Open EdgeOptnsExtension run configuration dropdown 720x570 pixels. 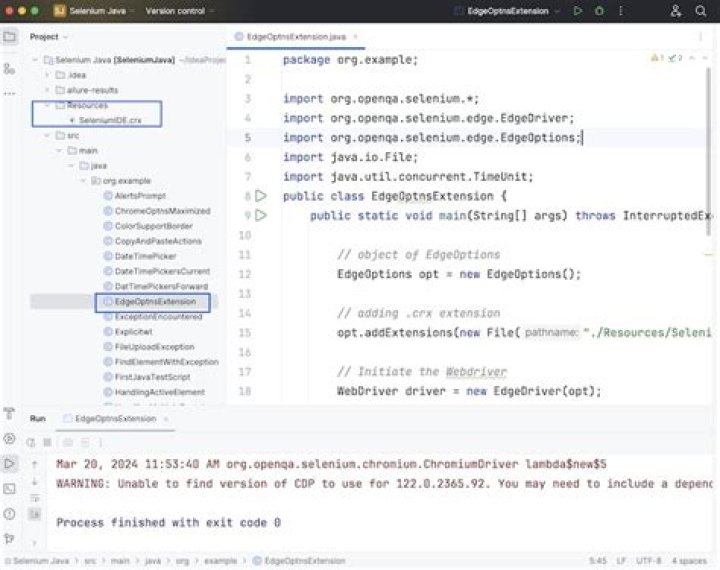[x=507, y=11]
